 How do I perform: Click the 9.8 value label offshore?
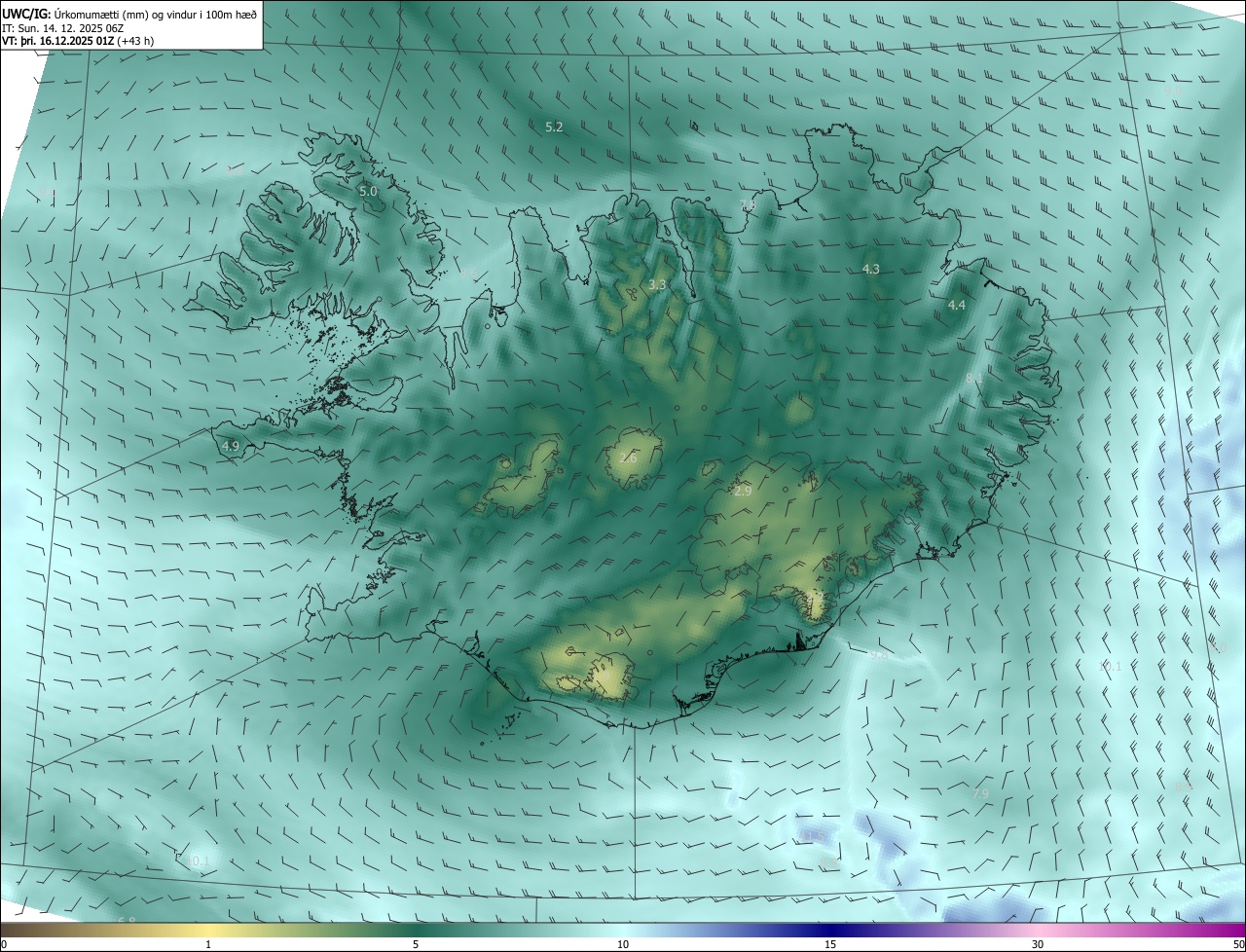pyautogui.click(x=879, y=656)
